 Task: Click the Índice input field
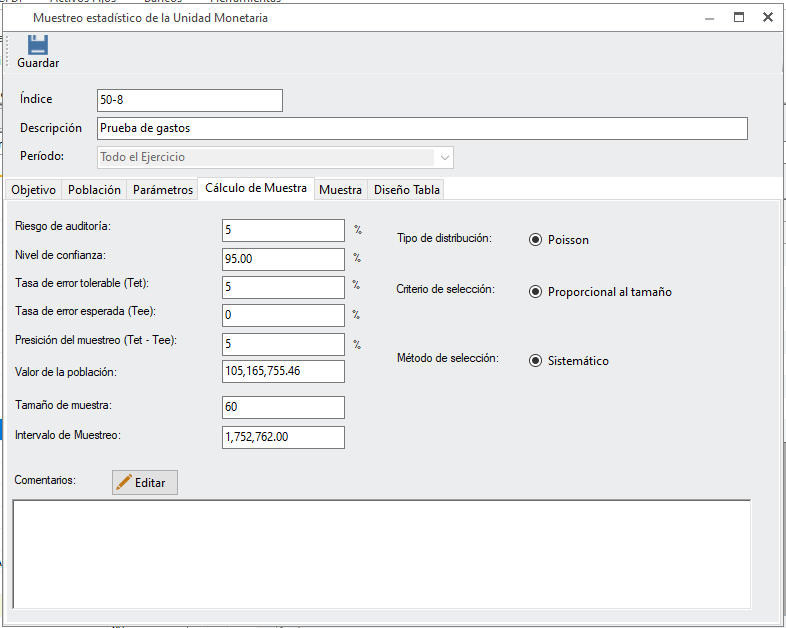click(189, 100)
